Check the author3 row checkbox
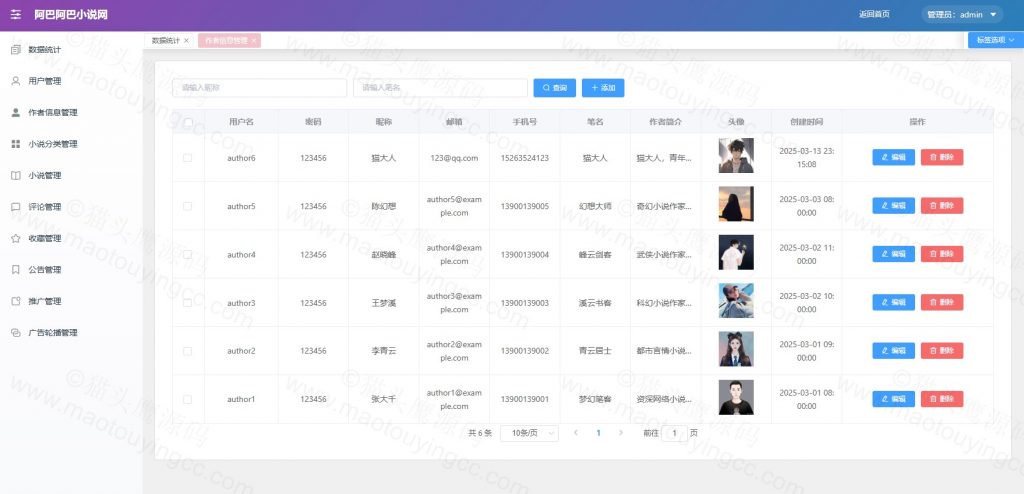Screen dimensions: 1024x494 click(187, 303)
